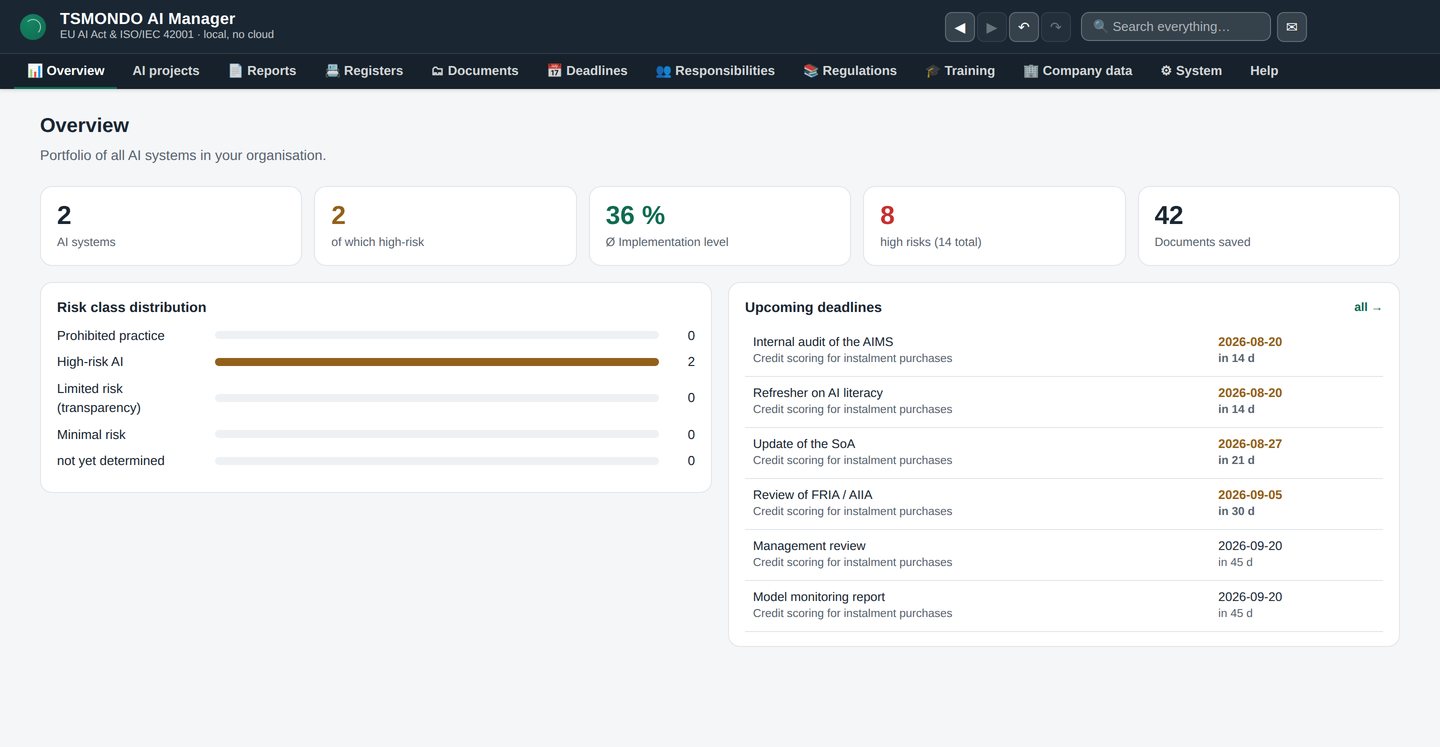Go back with the left arrow button
Viewport: 1440px width, 747px height.
tap(960, 27)
